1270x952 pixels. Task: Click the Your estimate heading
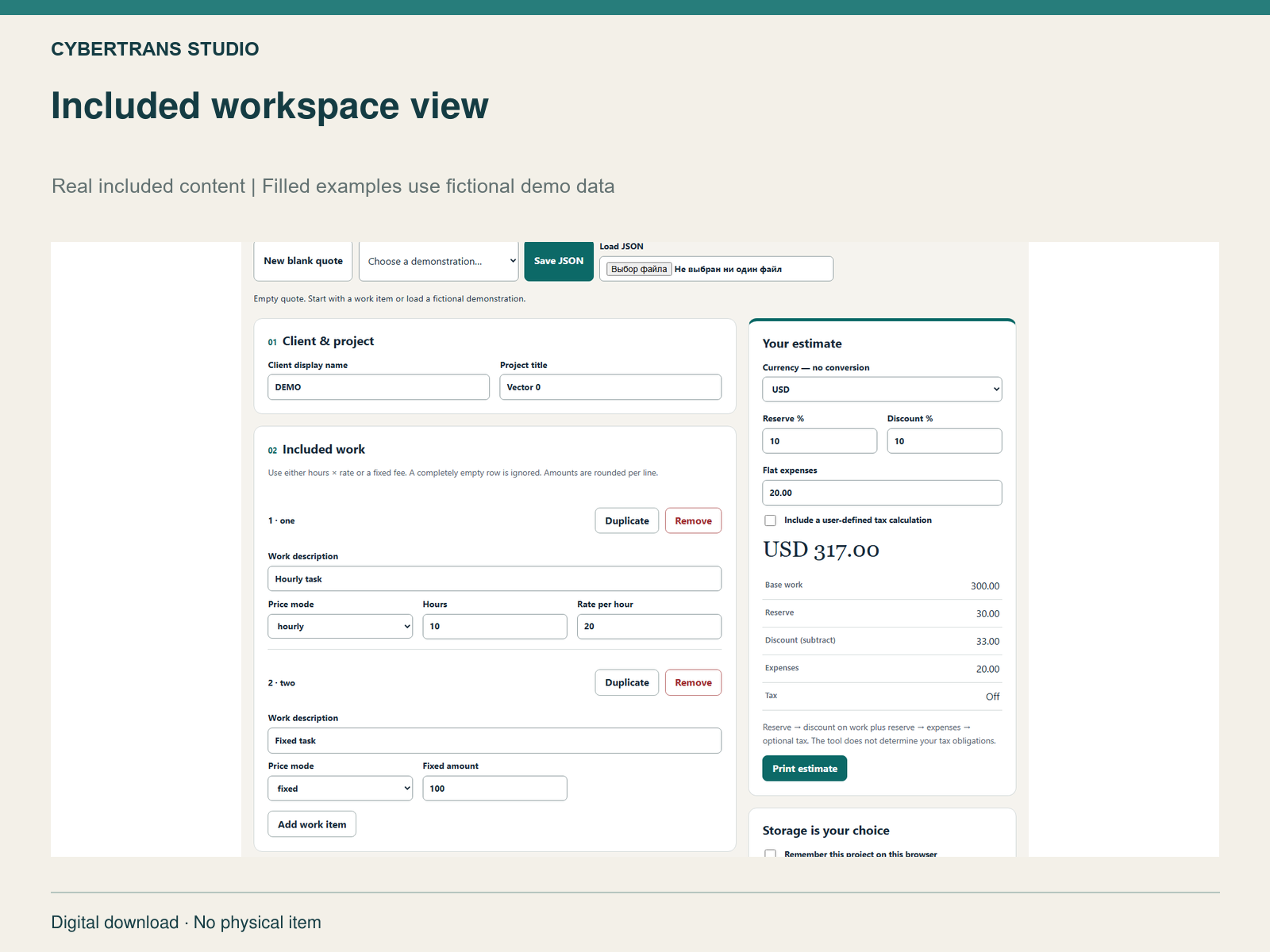pyautogui.click(x=802, y=344)
